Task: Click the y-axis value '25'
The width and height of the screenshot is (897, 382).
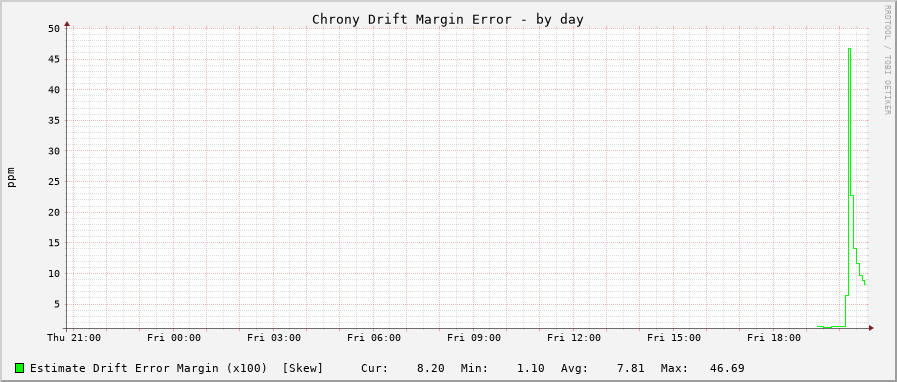Action: (x=54, y=181)
